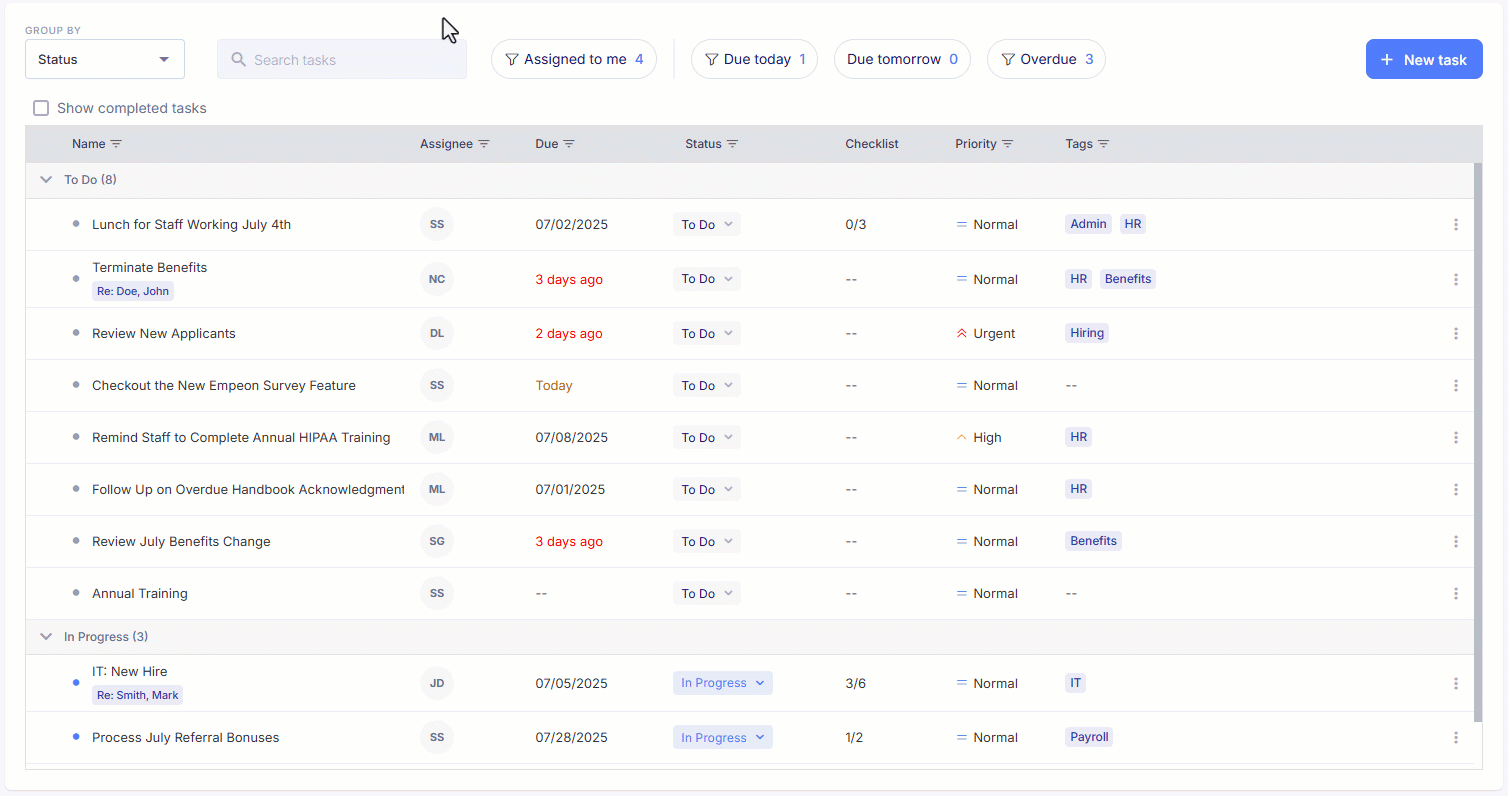This screenshot has height=796, width=1508.
Task: Open status dropdown for Lunch for Staff task
Action: 707,224
